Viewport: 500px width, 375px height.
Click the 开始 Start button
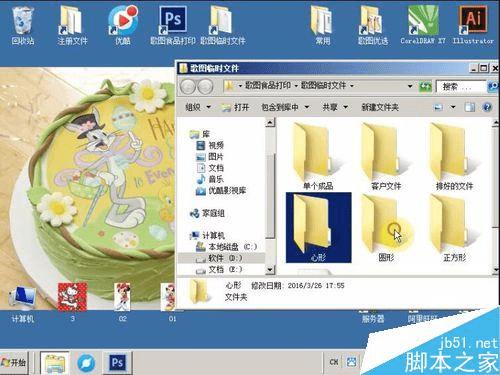pos(14,362)
